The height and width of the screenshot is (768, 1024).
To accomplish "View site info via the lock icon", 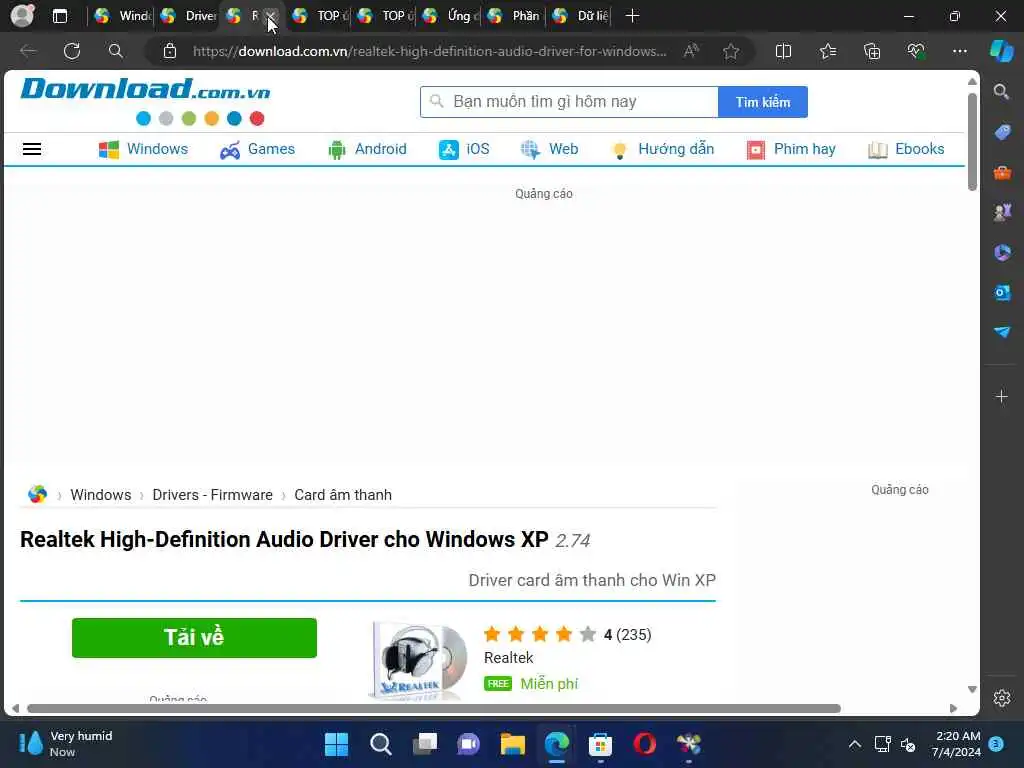I will coord(170,51).
